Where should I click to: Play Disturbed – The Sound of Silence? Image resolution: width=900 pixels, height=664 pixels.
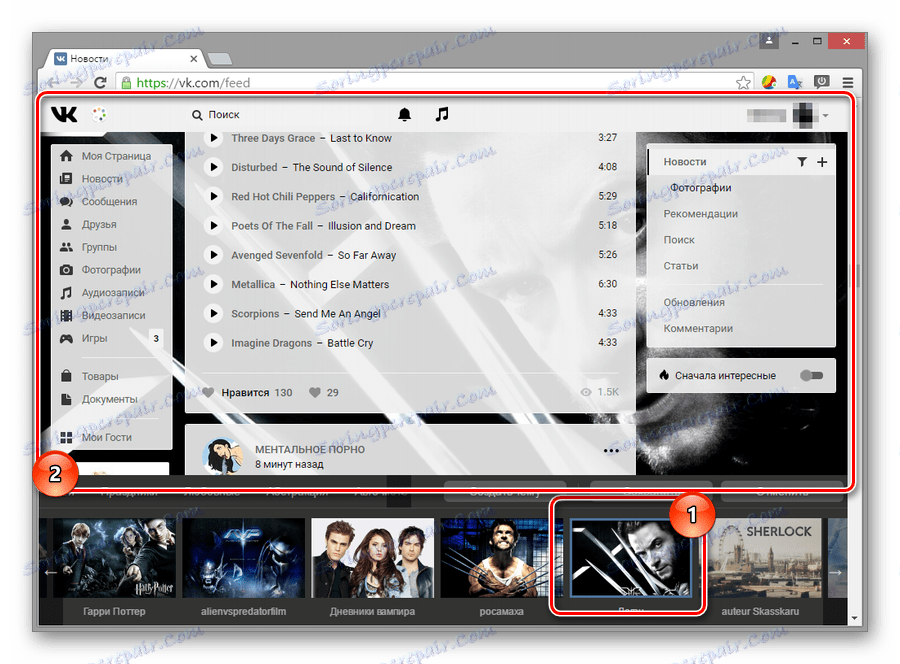(214, 167)
